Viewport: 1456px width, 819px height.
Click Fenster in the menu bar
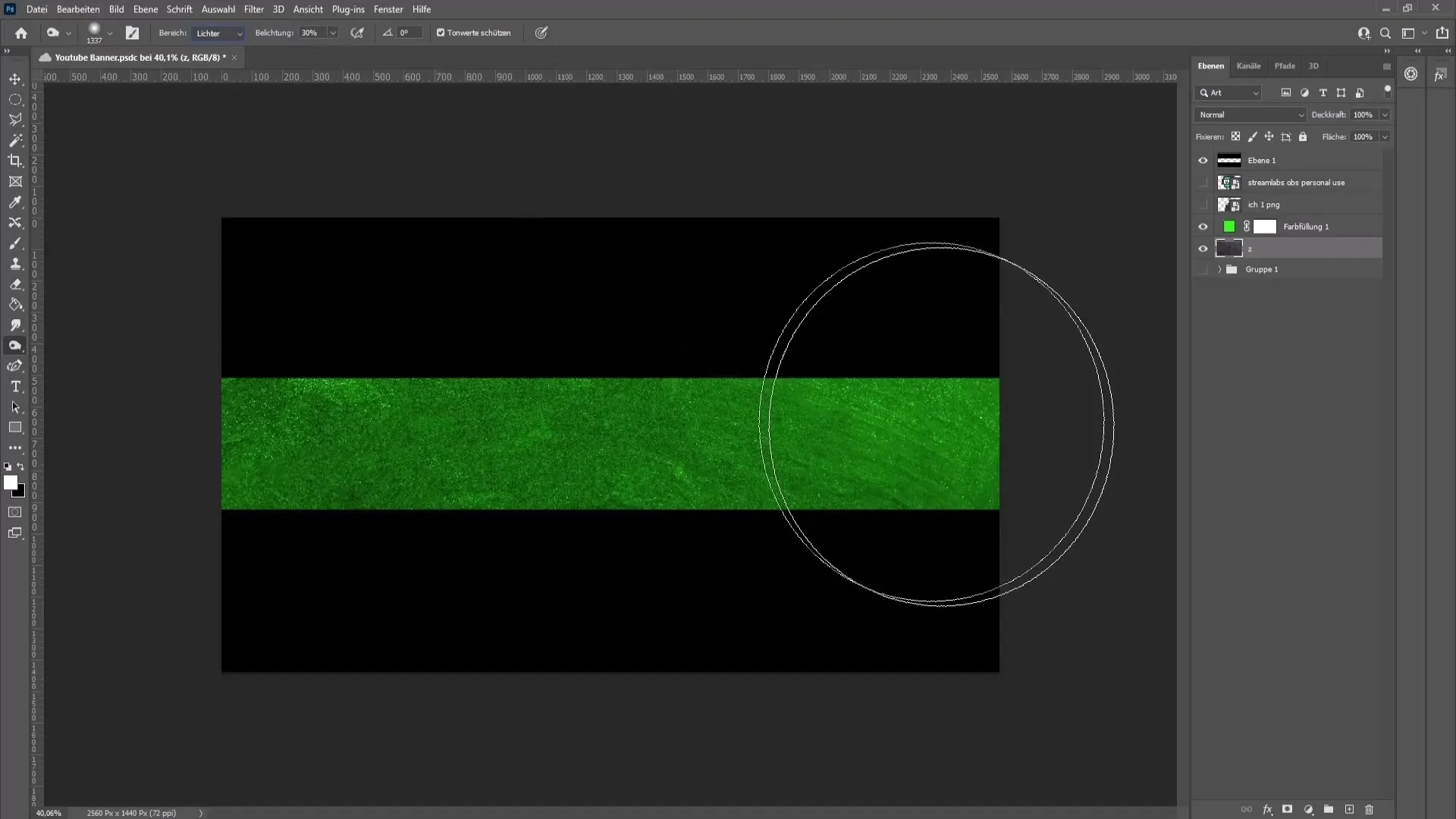click(388, 9)
